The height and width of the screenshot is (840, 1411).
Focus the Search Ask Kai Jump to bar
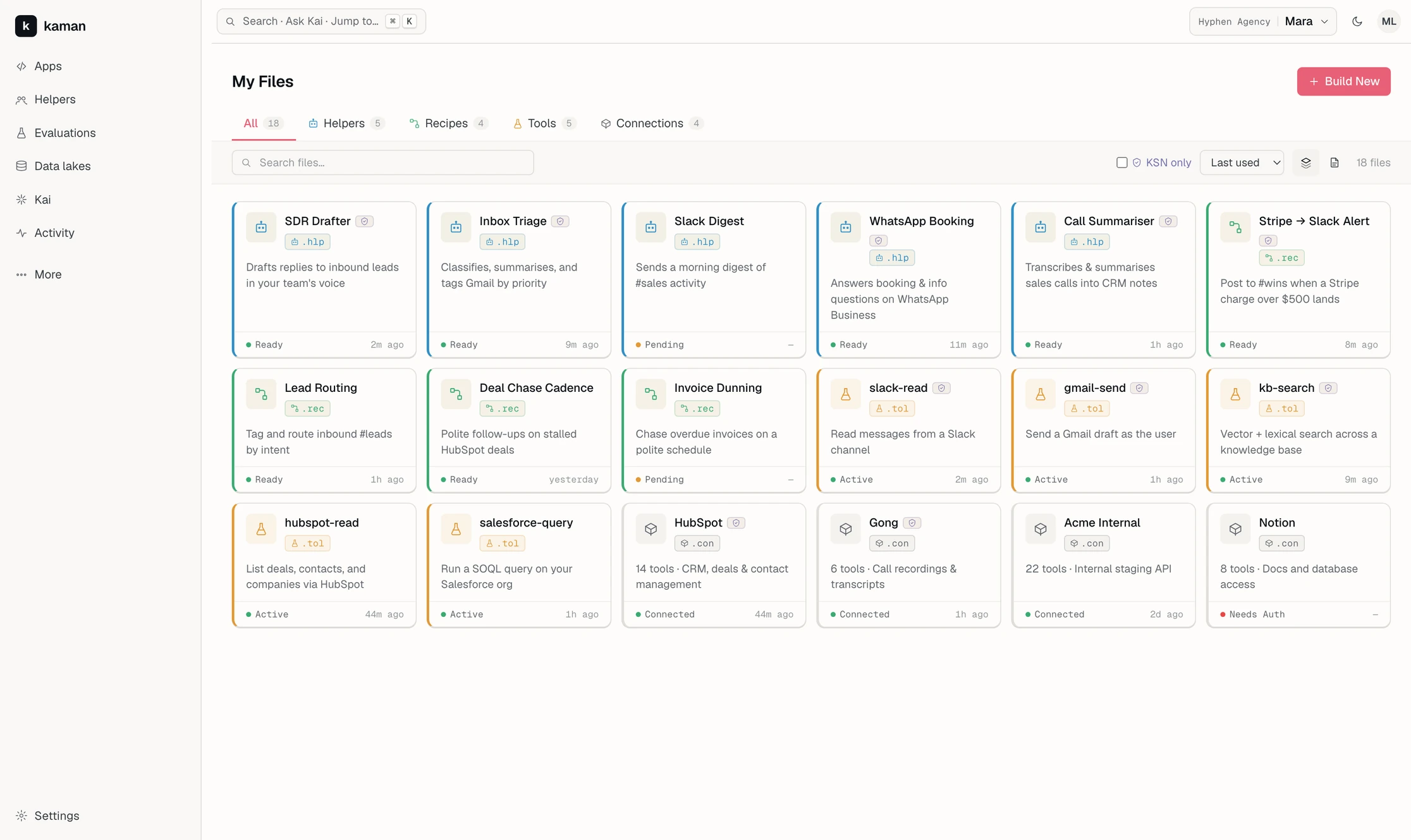(321, 21)
